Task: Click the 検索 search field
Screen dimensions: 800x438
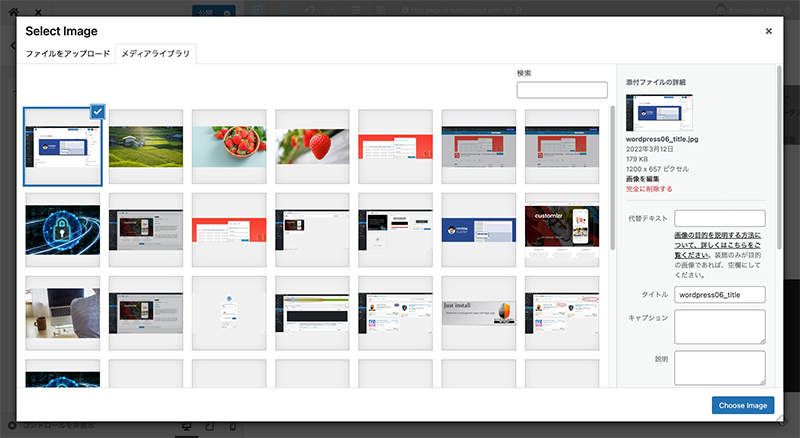Action: pyautogui.click(x=561, y=90)
